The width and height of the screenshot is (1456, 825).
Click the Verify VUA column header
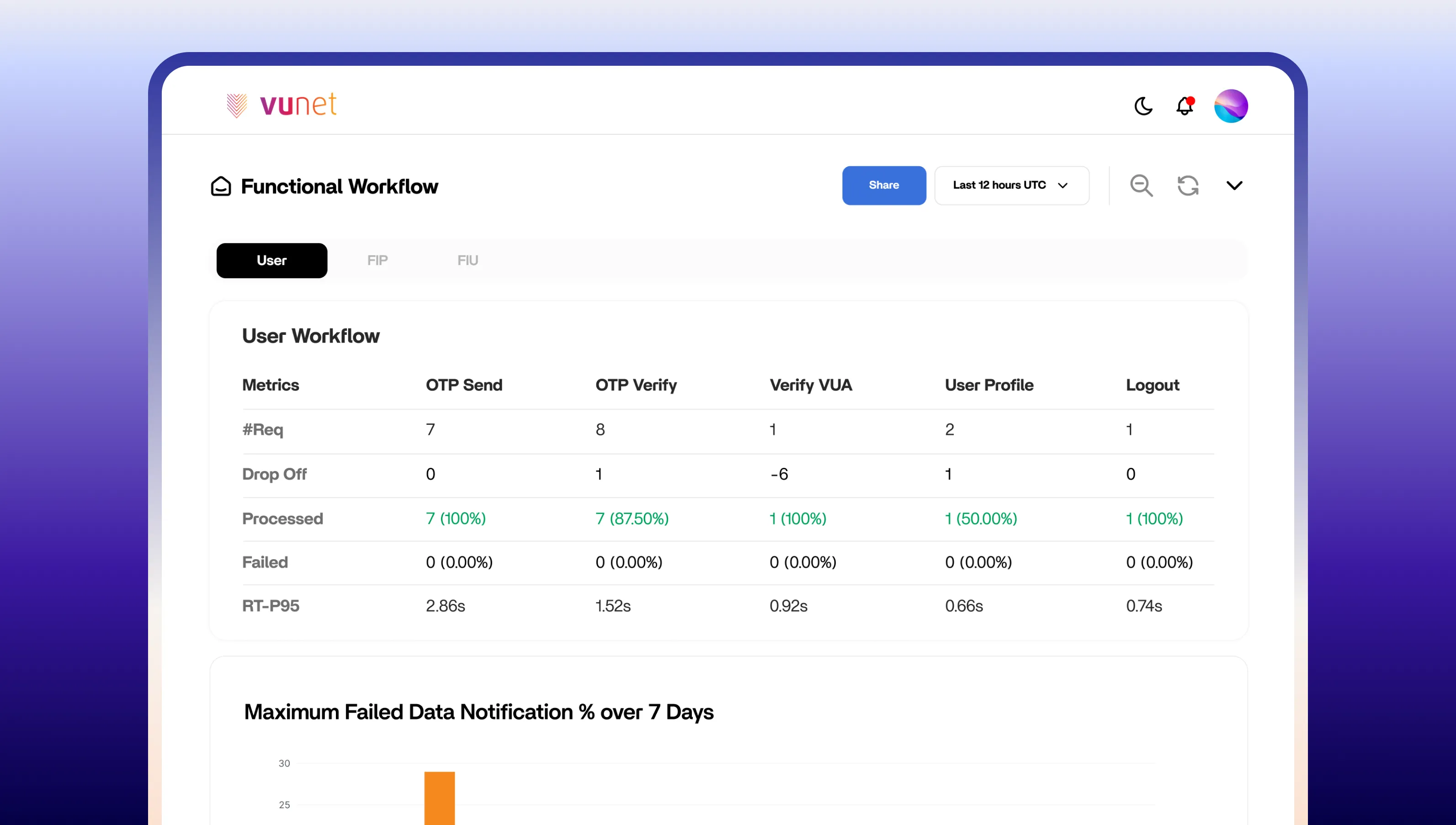(810, 385)
